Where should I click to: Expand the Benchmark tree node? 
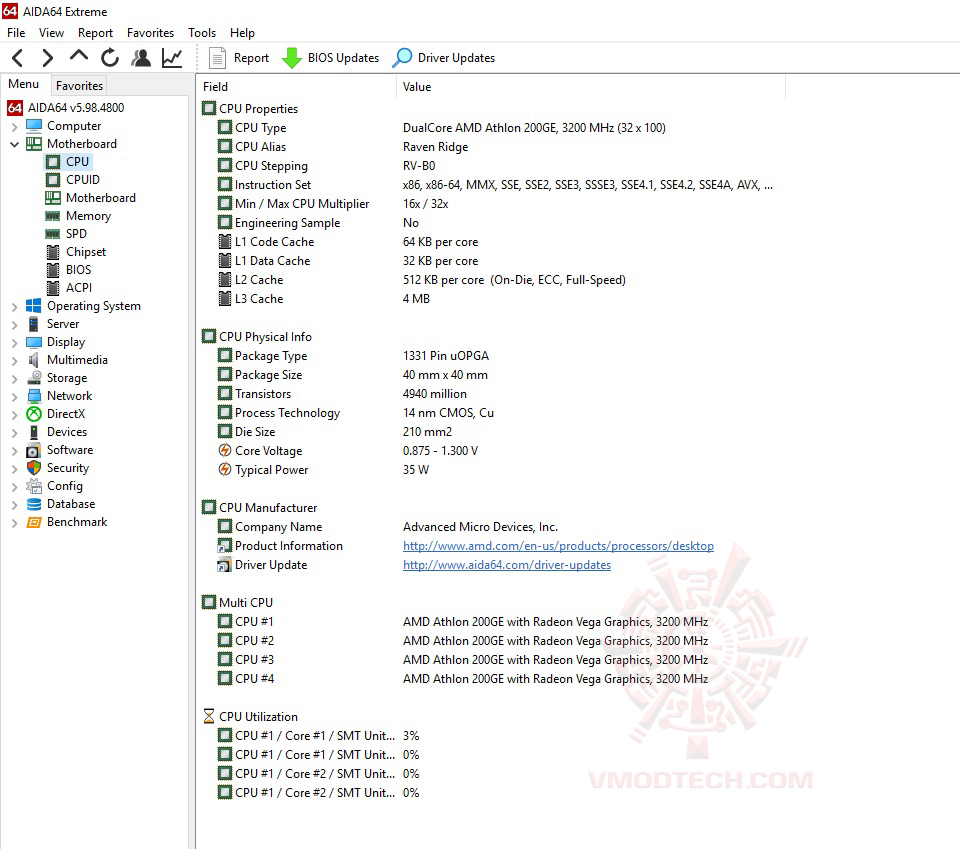[x=15, y=523]
